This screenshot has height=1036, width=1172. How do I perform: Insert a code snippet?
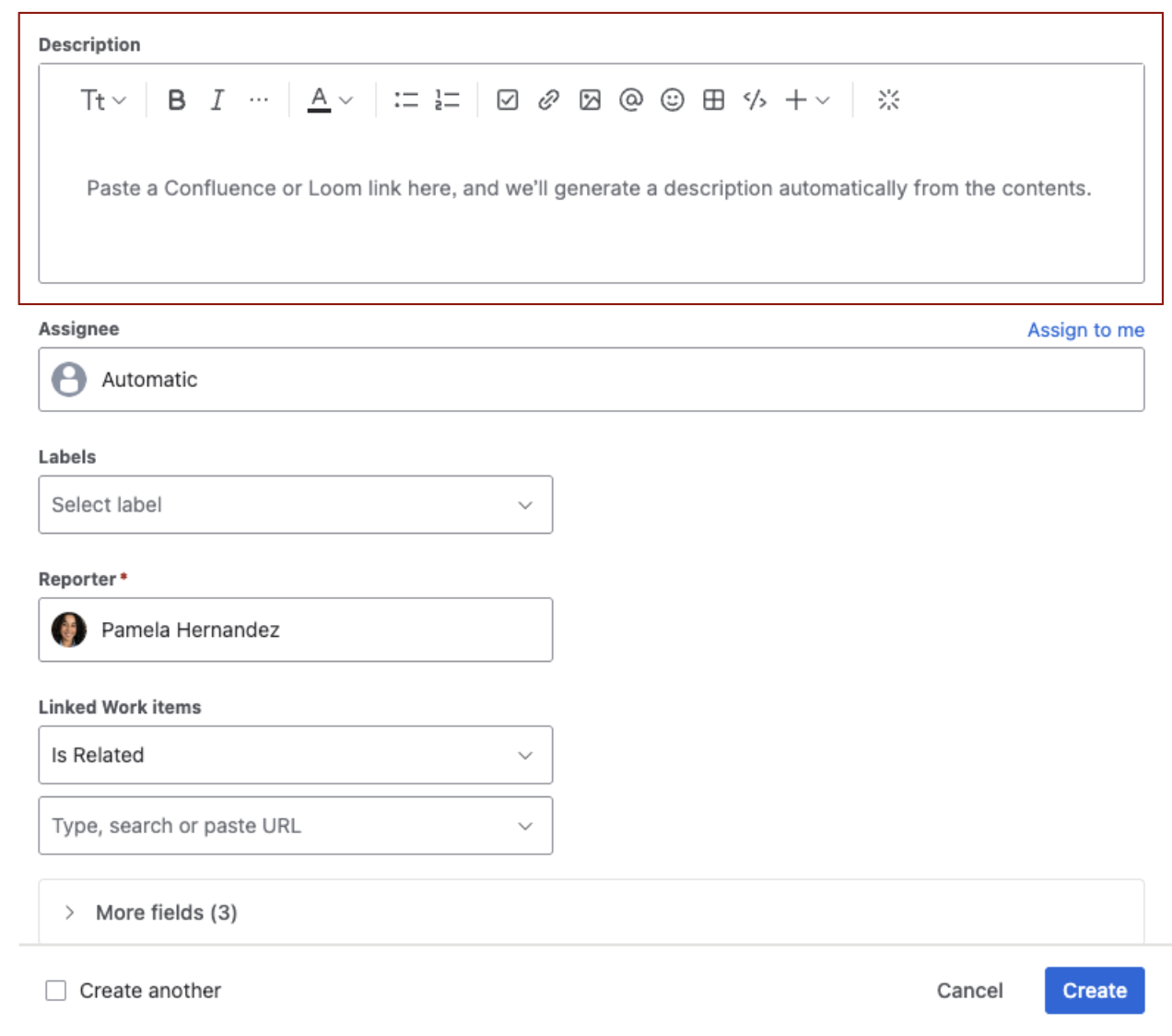[x=755, y=100]
